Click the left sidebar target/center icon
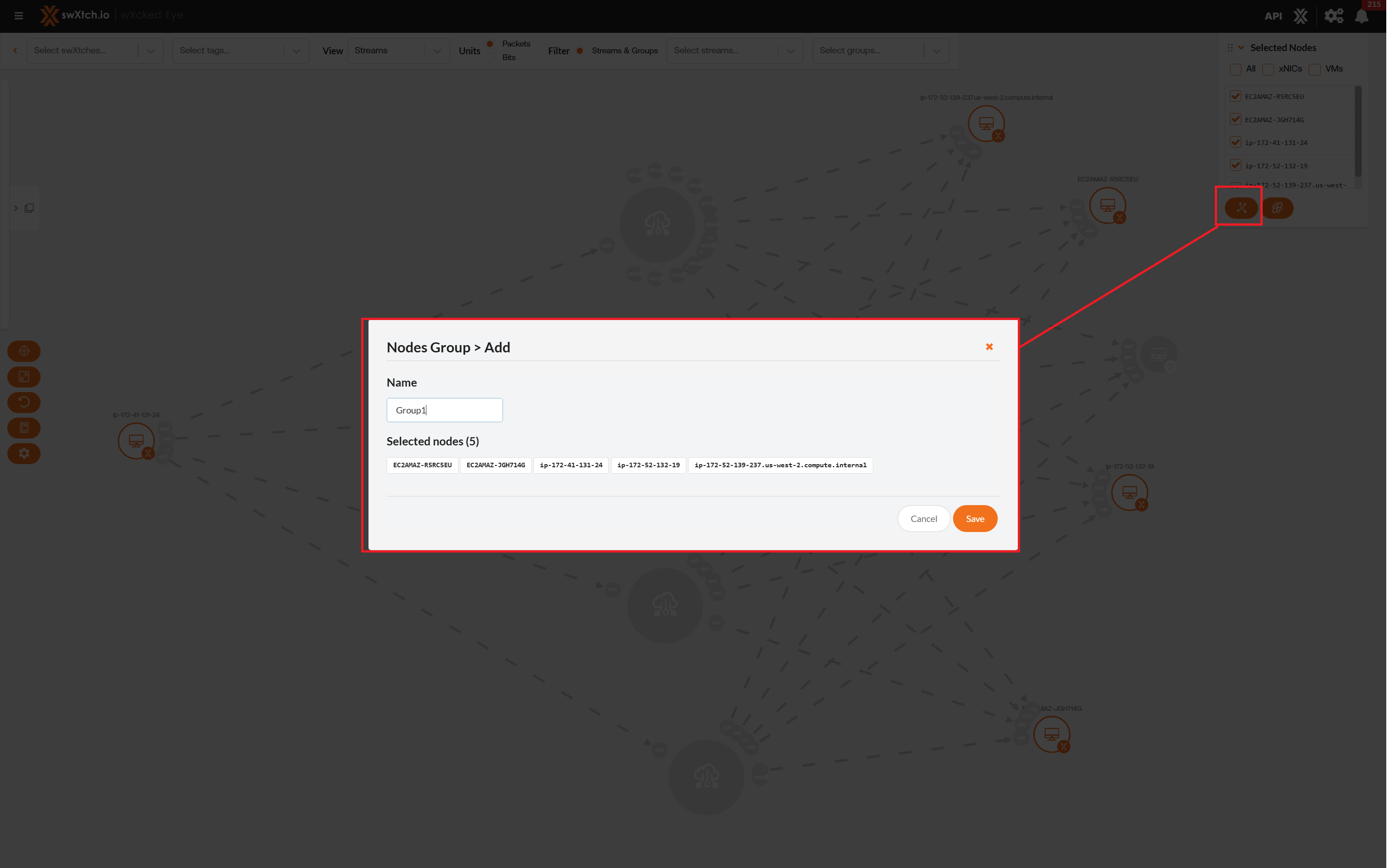 tap(24, 351)
